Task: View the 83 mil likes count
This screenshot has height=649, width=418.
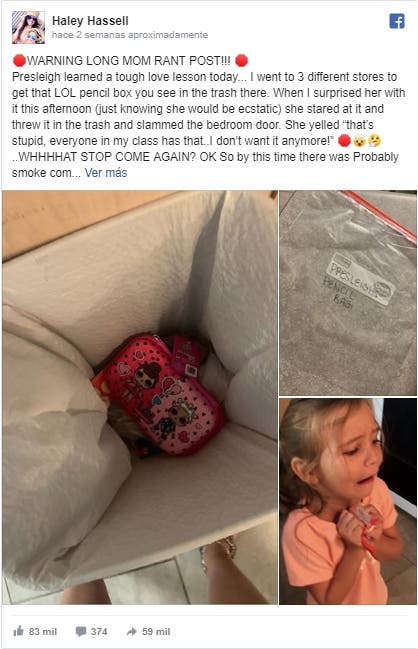Action: (43, 632)
